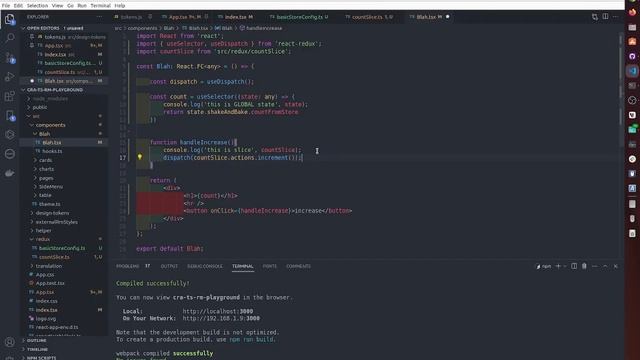Show the OUTPUT panel tab
Viewport: 640px width, 360px height.
click(x=169, y=266)
